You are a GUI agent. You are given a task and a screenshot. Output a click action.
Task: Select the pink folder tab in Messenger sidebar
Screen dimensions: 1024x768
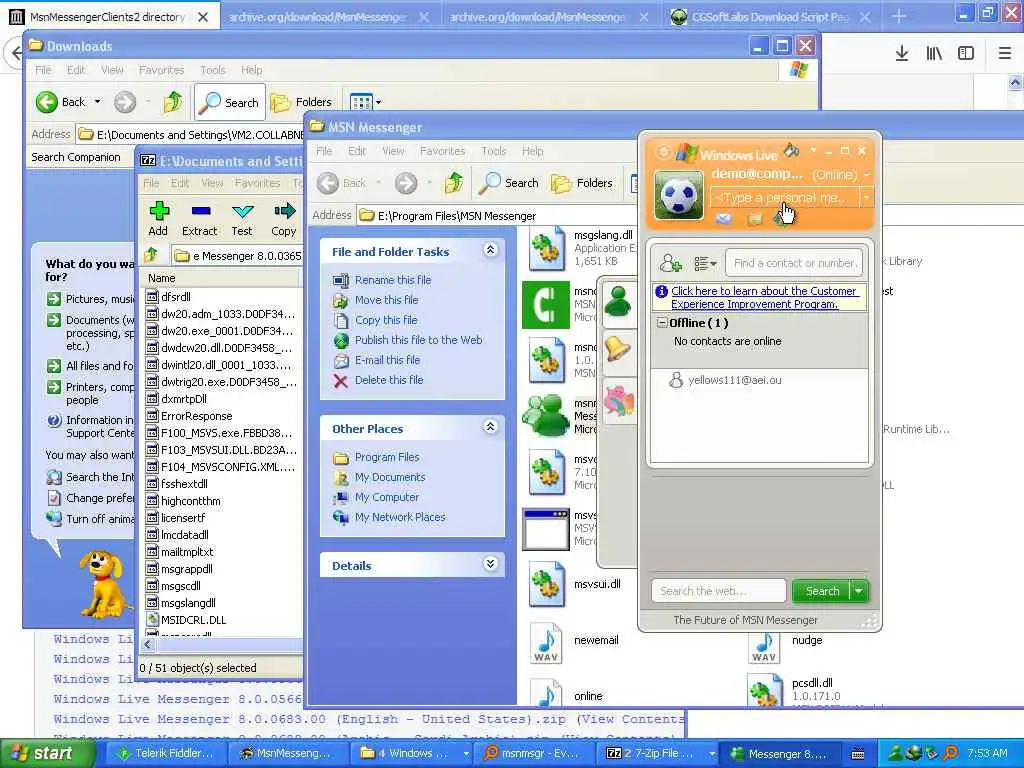(x=619, y=400)
